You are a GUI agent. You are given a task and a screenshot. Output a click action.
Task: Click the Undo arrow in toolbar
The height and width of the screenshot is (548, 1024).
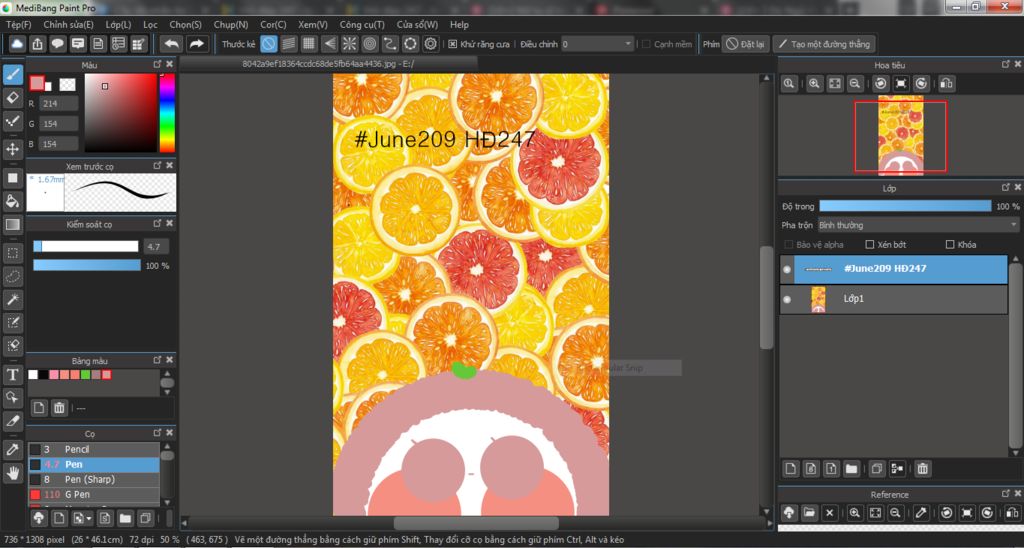click(172, 44)
